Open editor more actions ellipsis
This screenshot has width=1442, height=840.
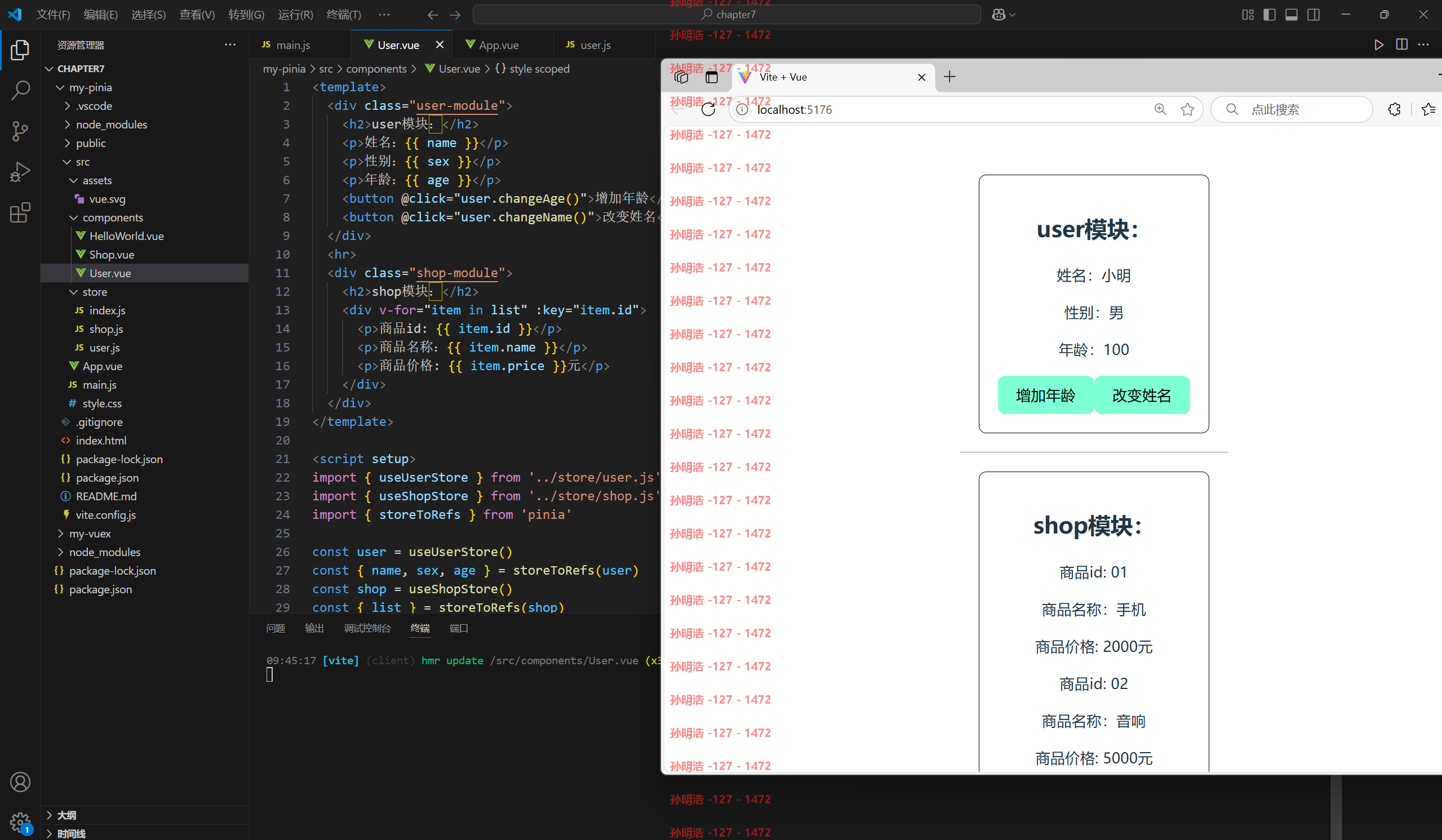[1423, 45]
